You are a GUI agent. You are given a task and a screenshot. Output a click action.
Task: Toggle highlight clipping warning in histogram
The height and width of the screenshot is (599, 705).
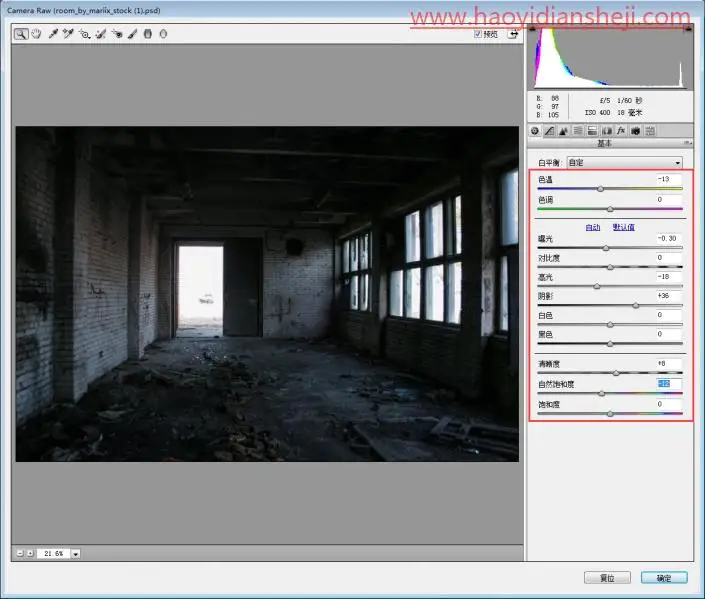pos(688,29)
